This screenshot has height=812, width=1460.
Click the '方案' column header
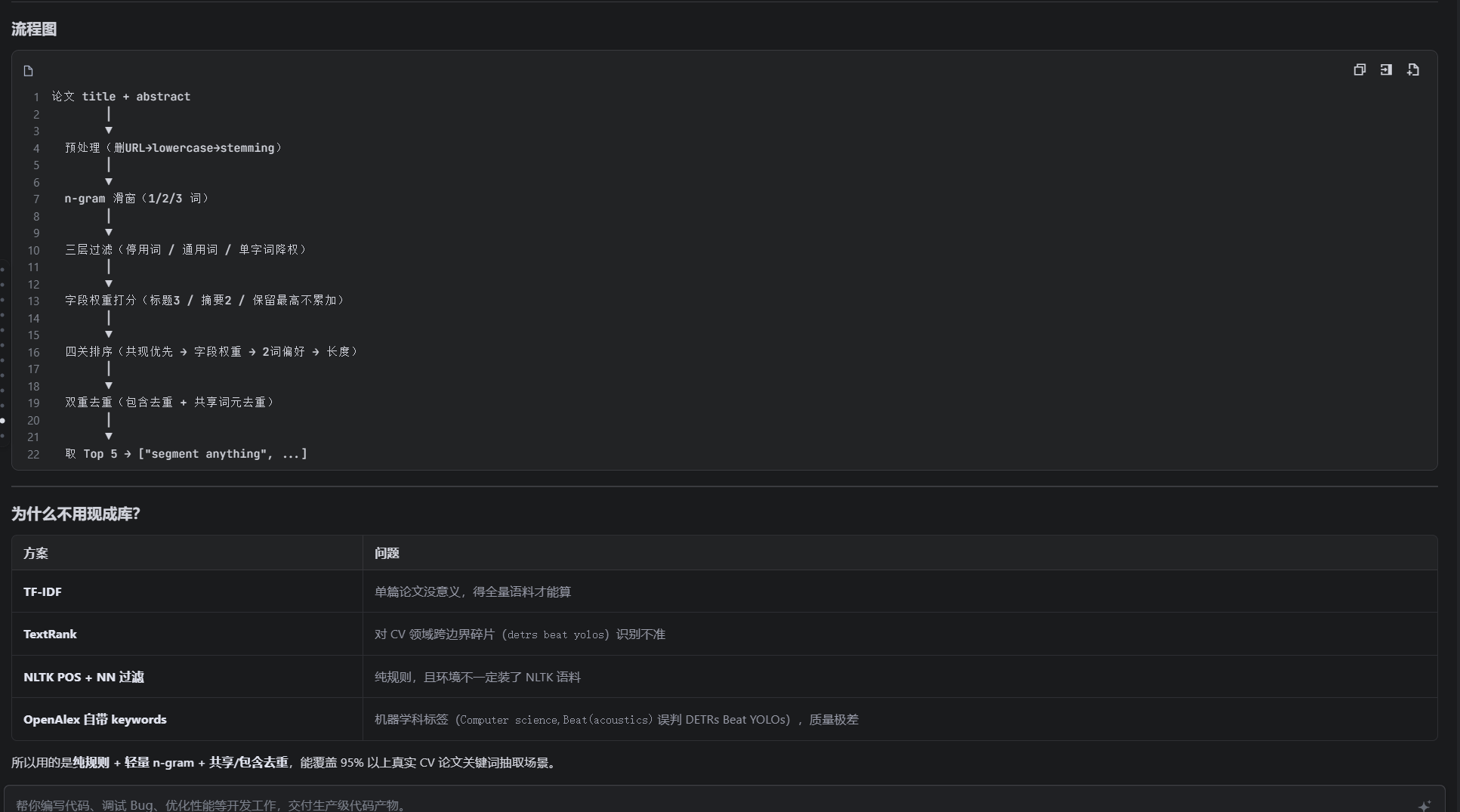coord(187,553)
